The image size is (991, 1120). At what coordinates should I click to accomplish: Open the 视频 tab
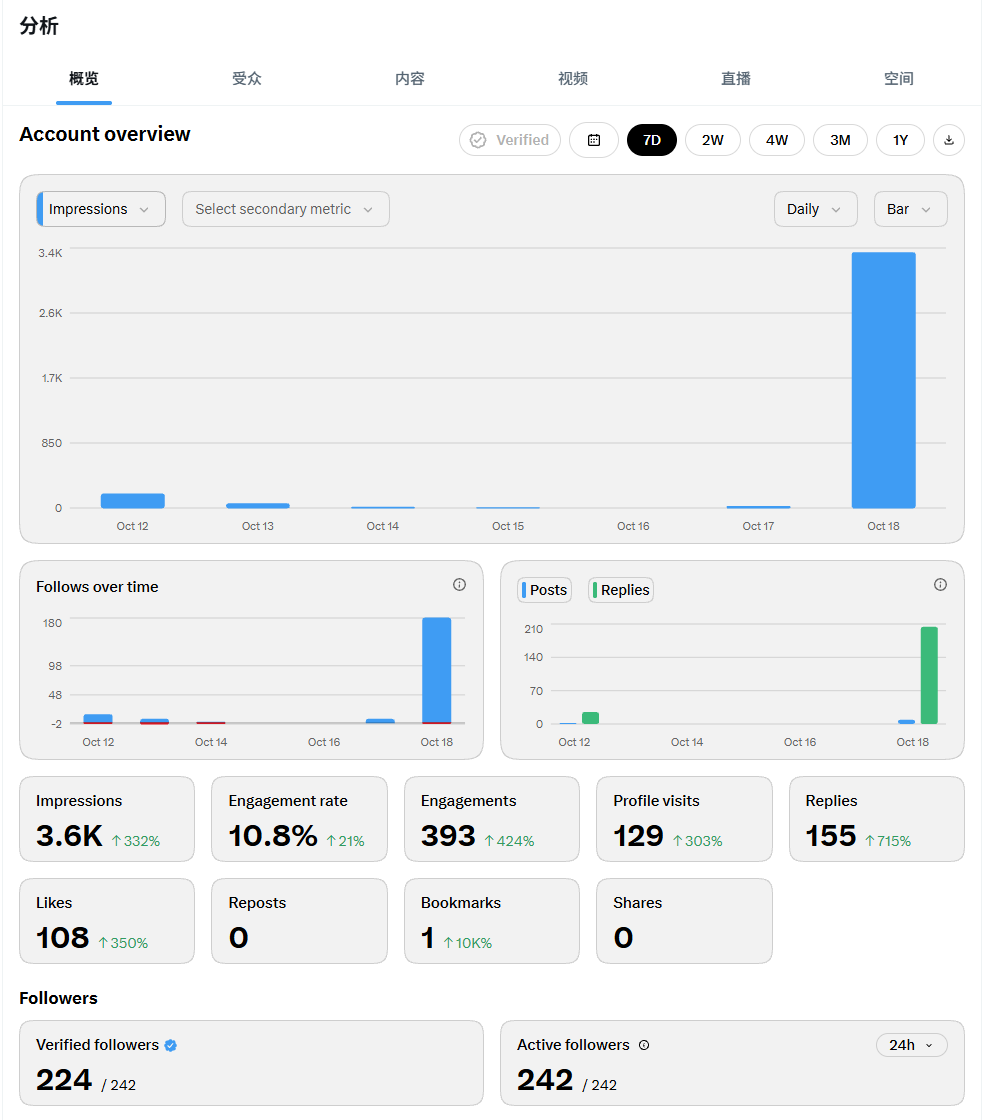(x=573, y=79)
